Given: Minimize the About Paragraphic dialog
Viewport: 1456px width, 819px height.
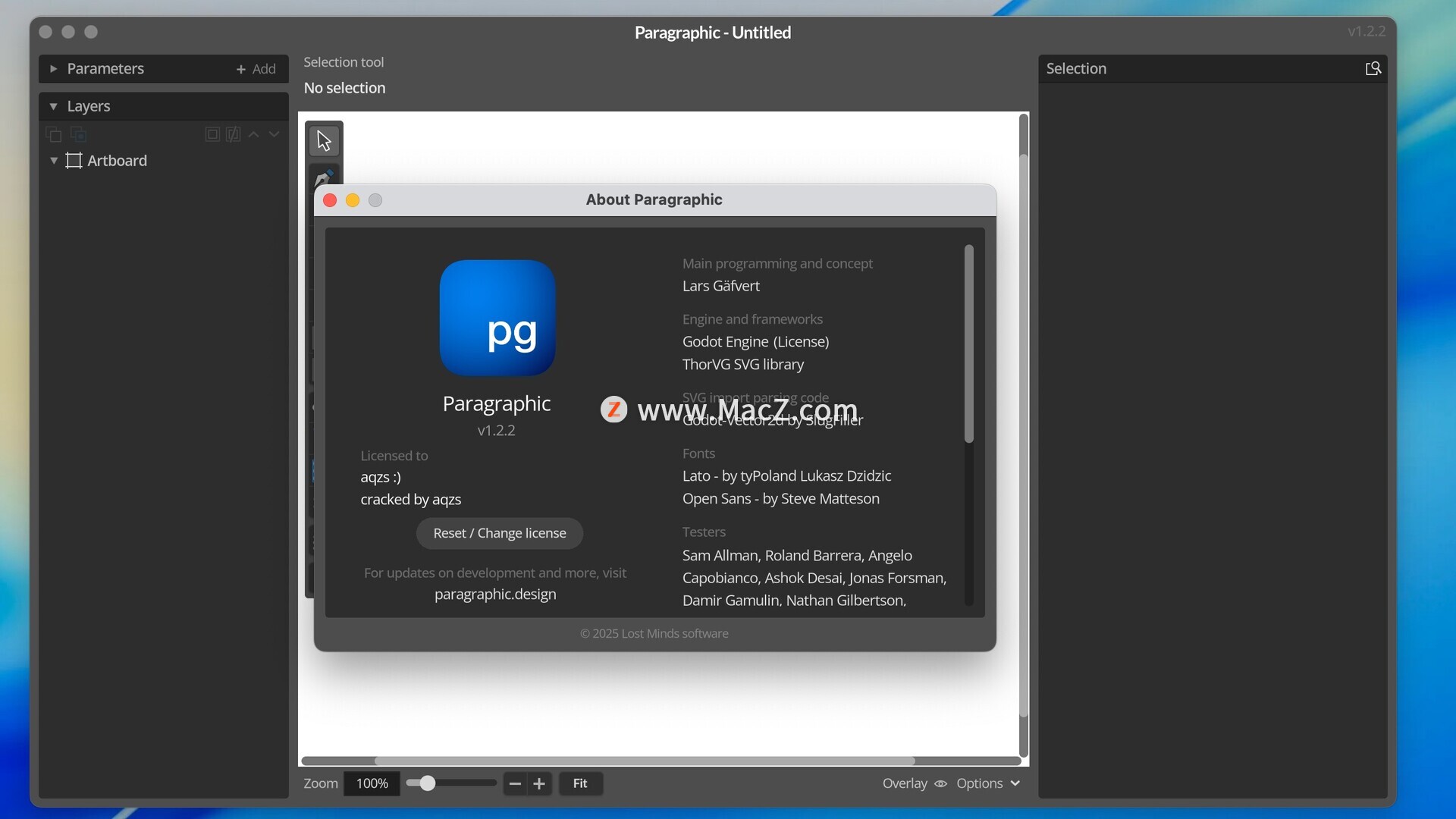Looking at the screenshot, I should pyautogui.click(x=353, y=200).
